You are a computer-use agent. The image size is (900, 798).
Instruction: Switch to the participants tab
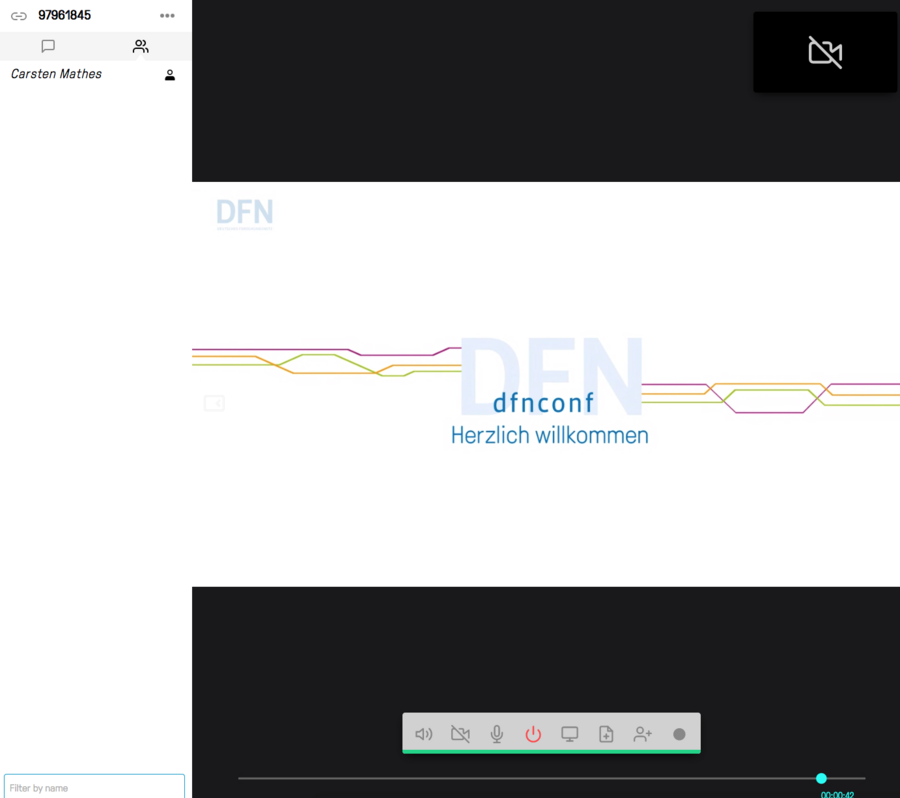(141, 46)
